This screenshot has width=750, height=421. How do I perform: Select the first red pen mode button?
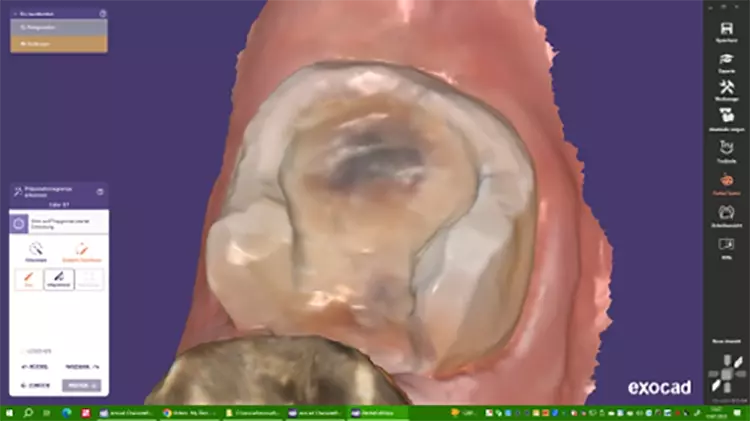27,280
